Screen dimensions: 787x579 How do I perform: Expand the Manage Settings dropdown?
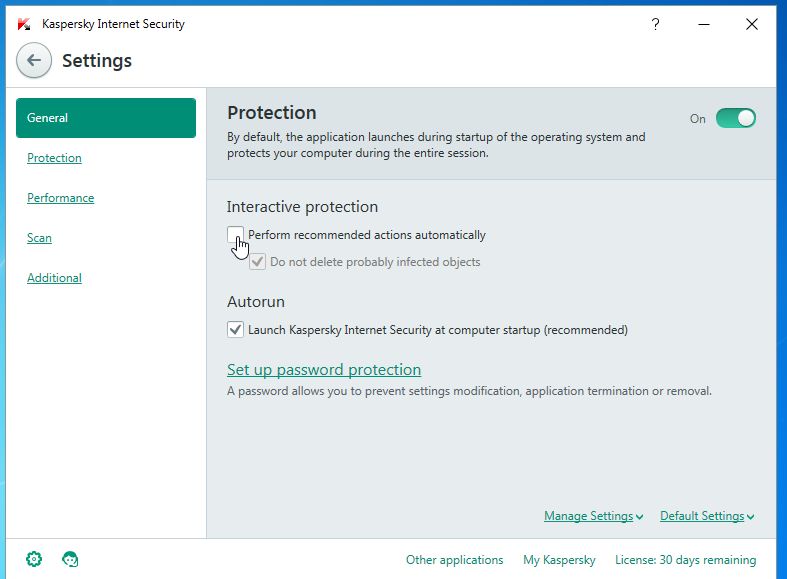[594, 516]
